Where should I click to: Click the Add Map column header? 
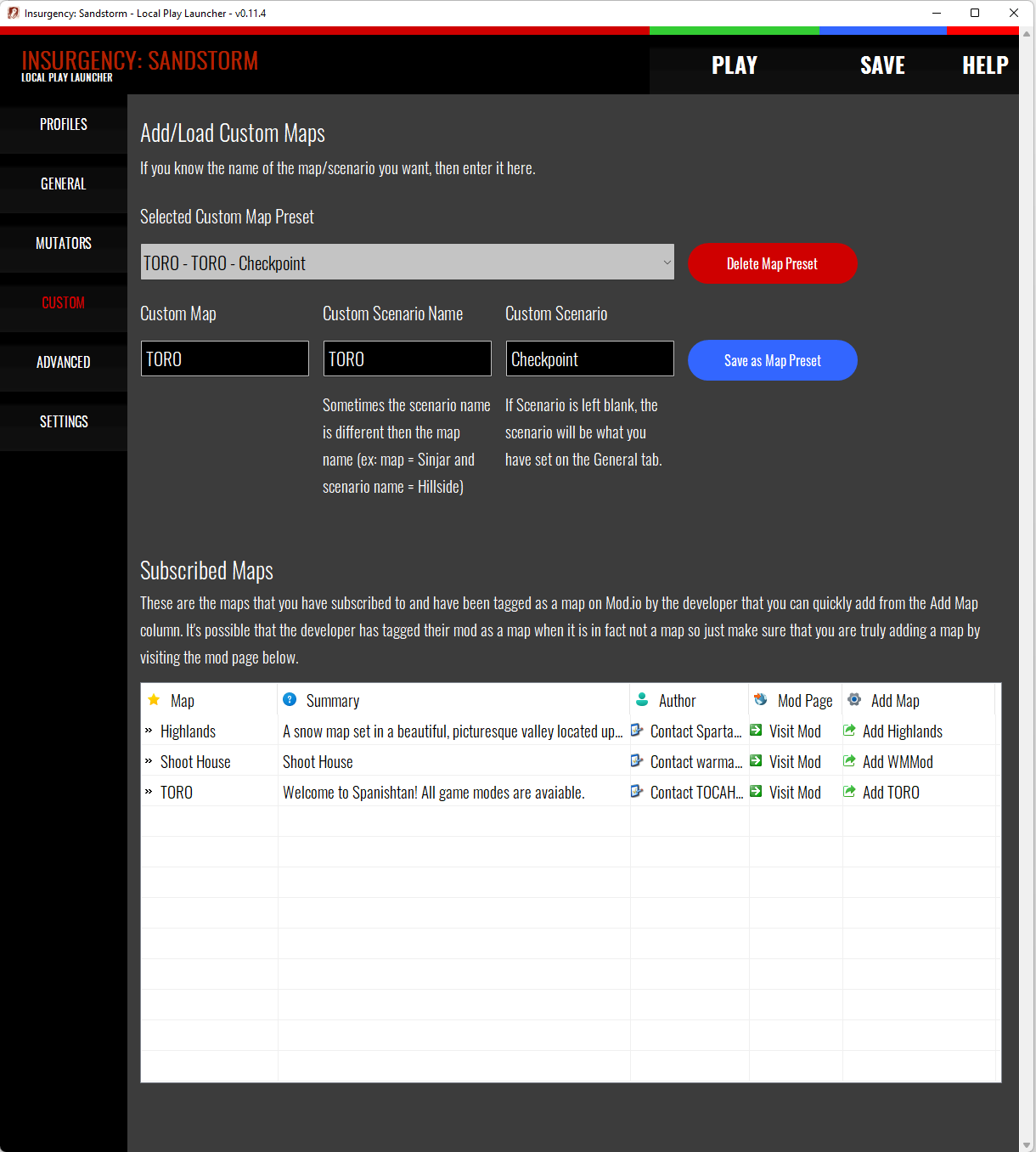pyautogui.click(x=919, y=700)
